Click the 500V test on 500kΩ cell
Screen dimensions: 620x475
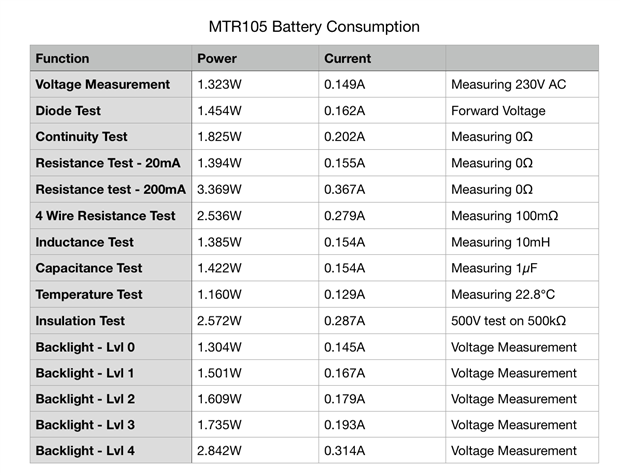coord(509,320)
